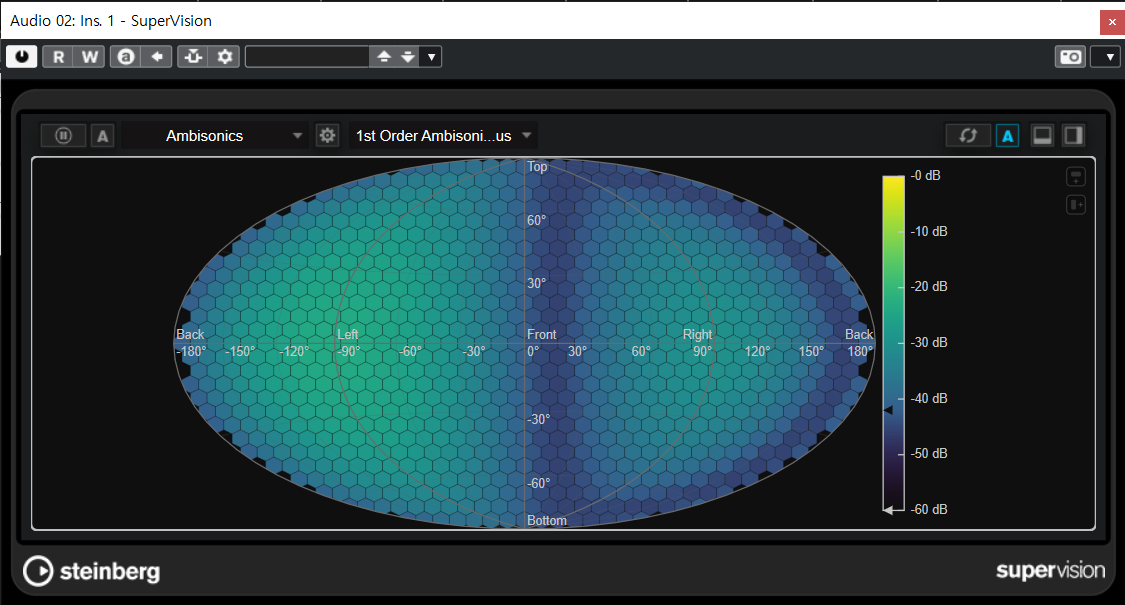Toggle the plug-in power bypass button
The width and height of the screenshot is (1125, 605).
tap(22, 57)
